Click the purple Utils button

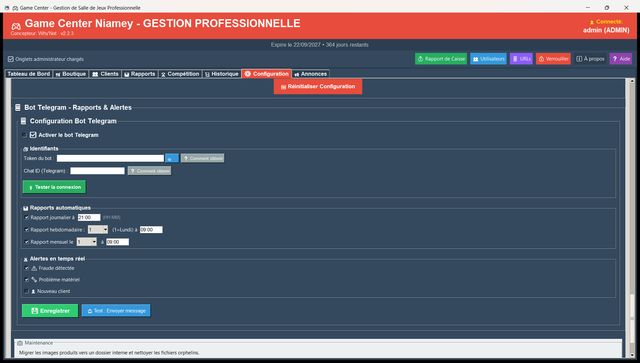[521, 59]
